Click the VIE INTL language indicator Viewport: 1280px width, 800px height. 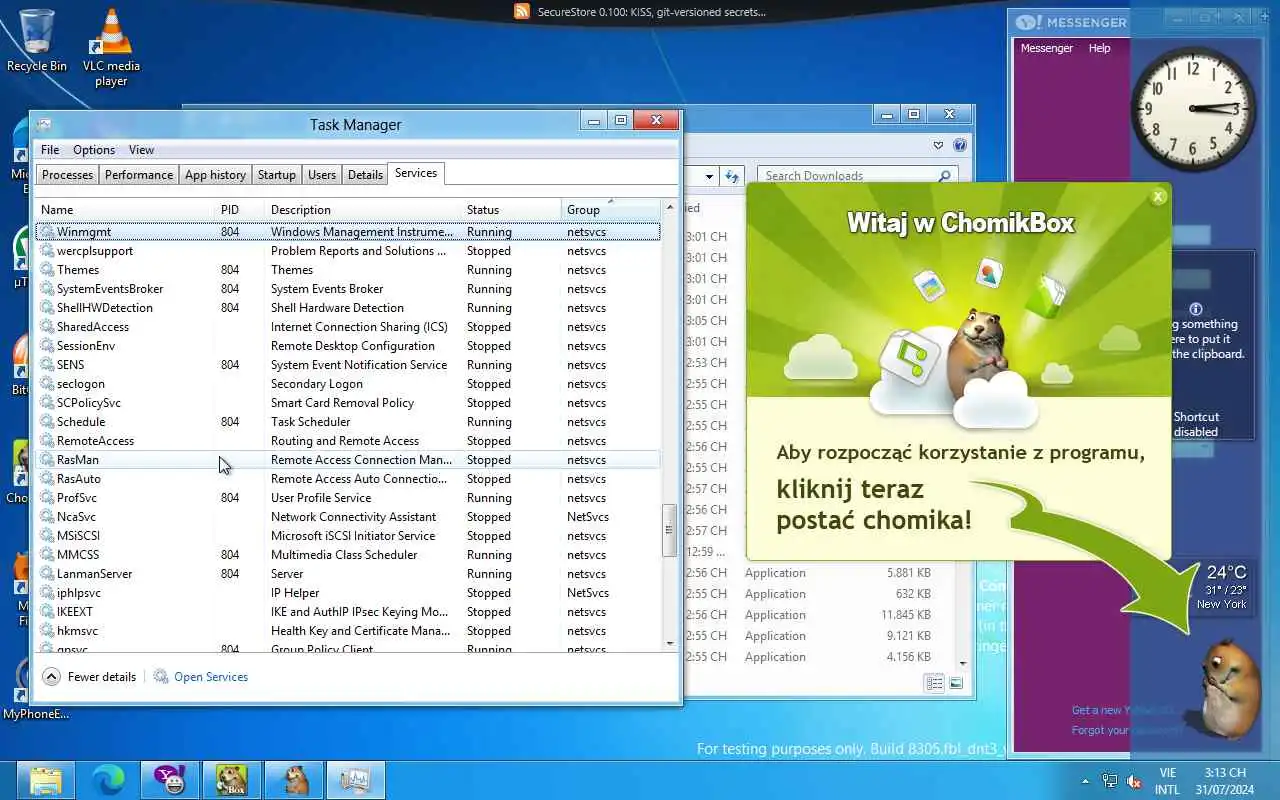coord(1167,781)
